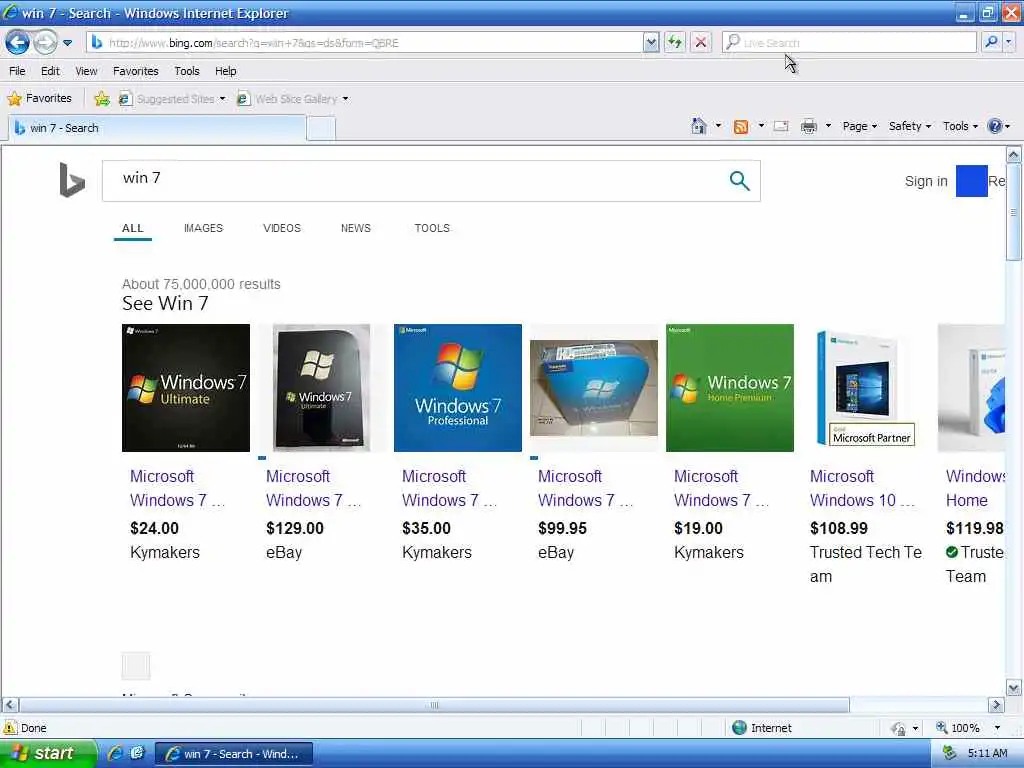Click the Live Search input box
Image resolution: width=1024 pixels, height=768 pixels.
849,43
